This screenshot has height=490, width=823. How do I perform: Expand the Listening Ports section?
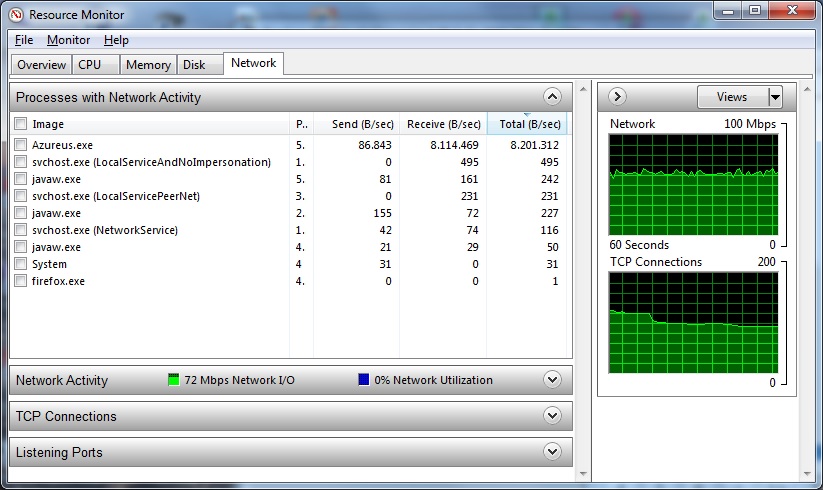click(x=552, y=451)
